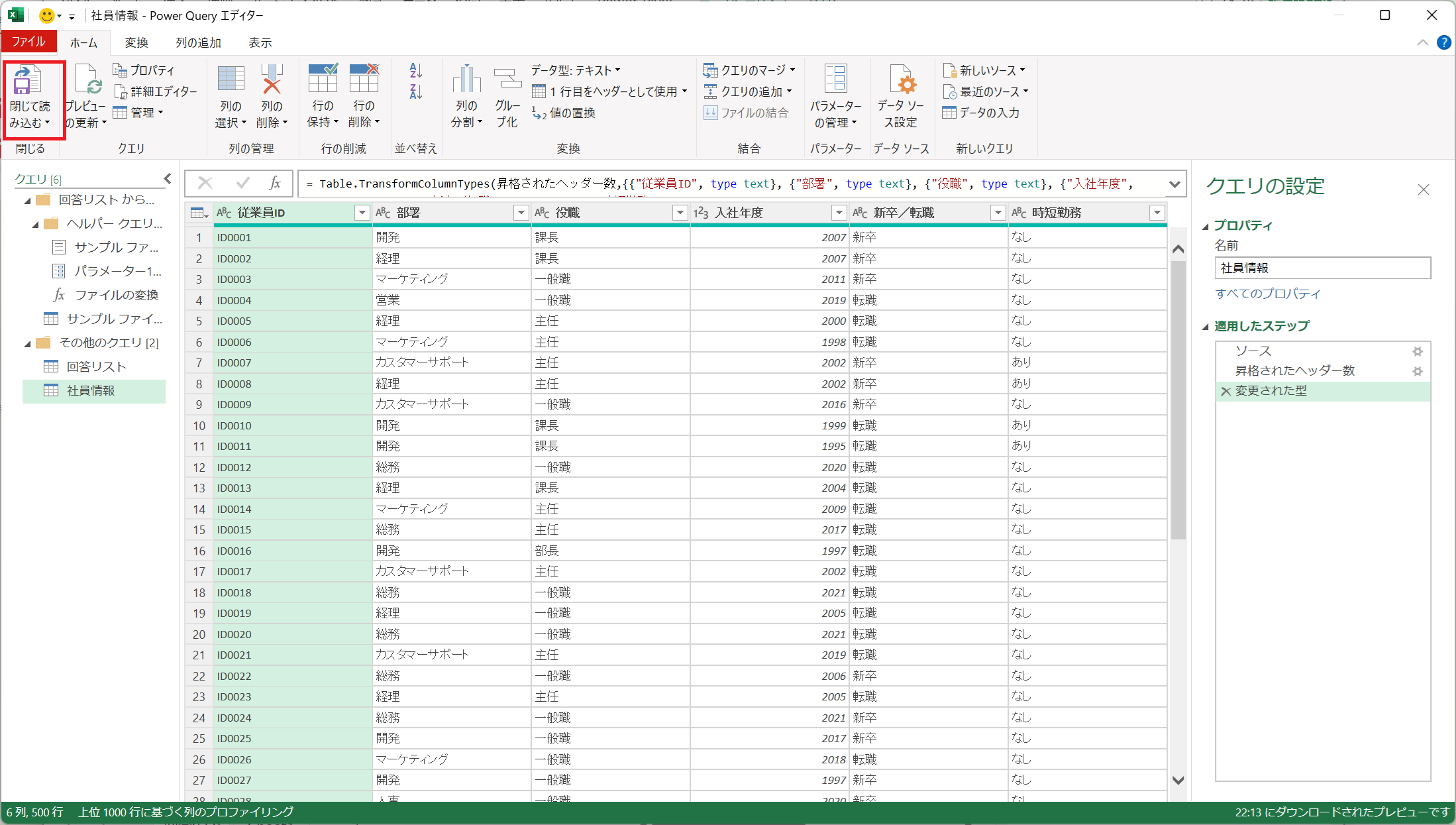
Task: Open 最近のソース dropdown
Action: tap(986, 91)
